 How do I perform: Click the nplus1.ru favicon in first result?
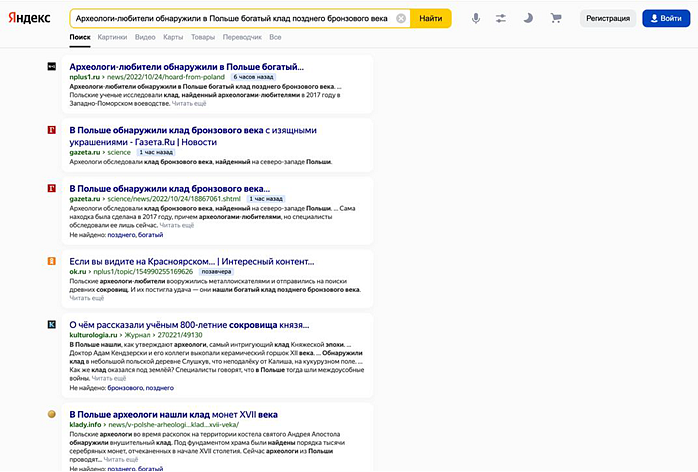coord(51,67)
